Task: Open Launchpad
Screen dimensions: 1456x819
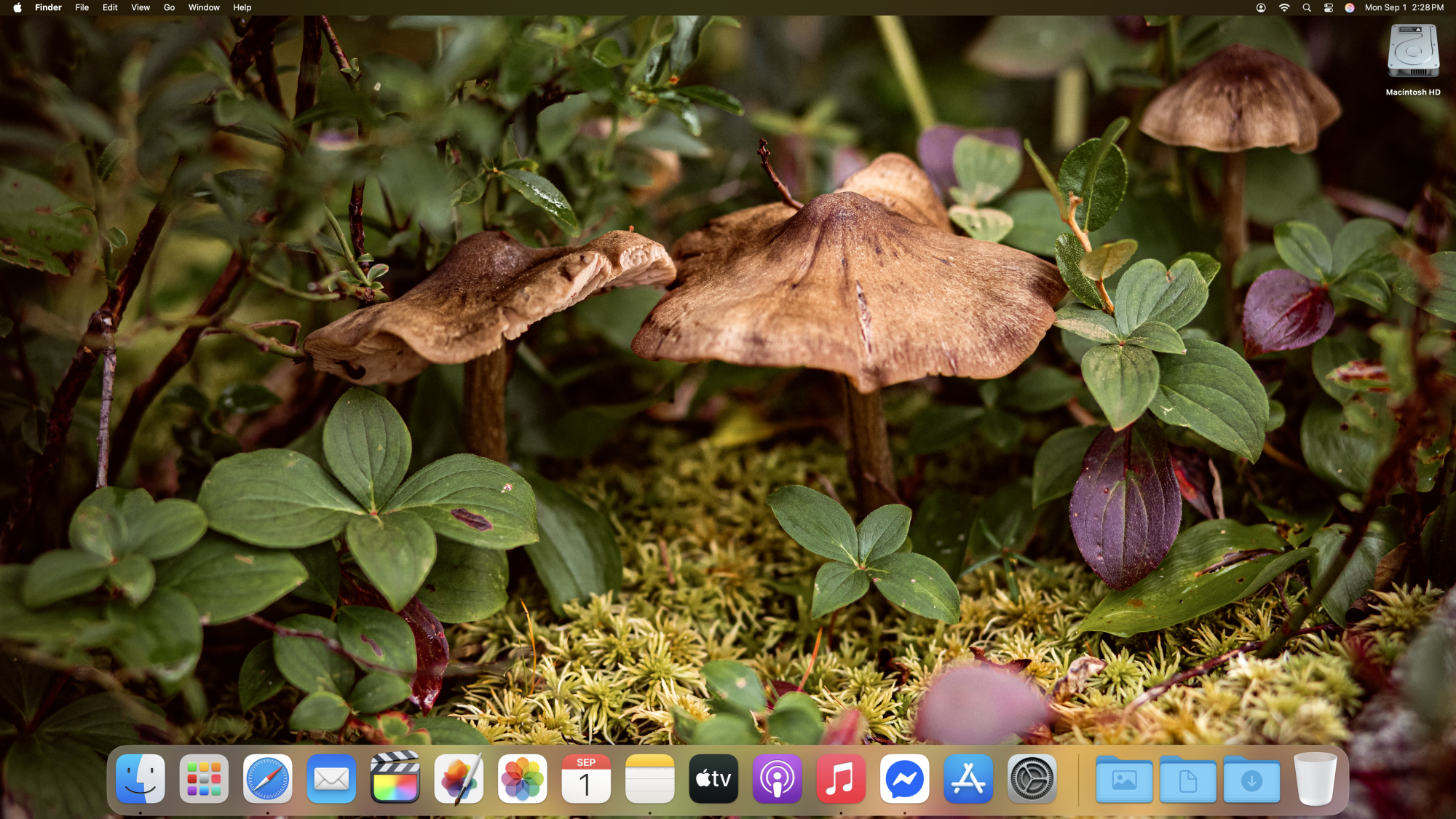Action: [x=204, y=778]
